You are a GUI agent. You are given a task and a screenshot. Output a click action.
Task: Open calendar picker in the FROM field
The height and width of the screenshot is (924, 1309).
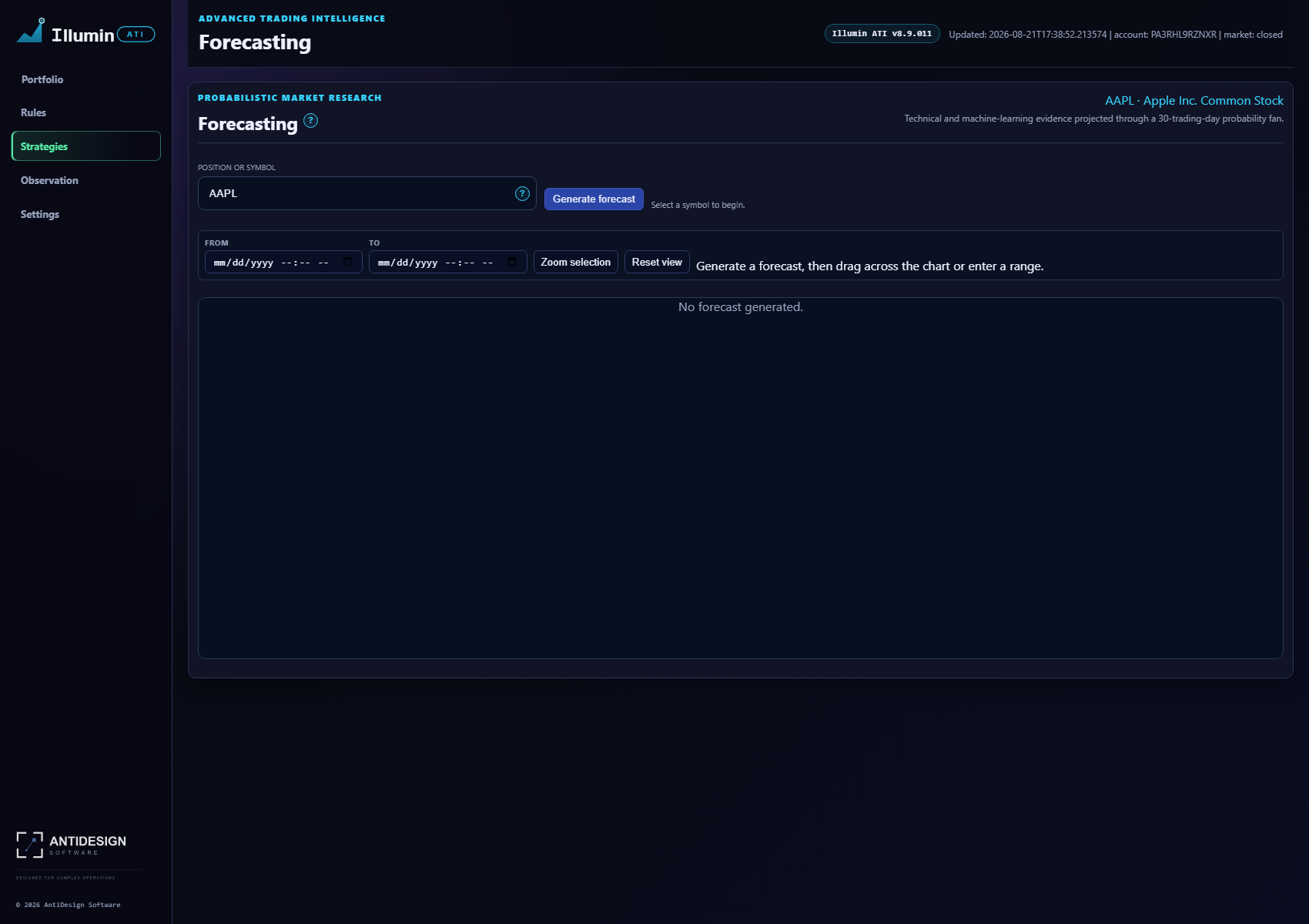tap(347, 262)
